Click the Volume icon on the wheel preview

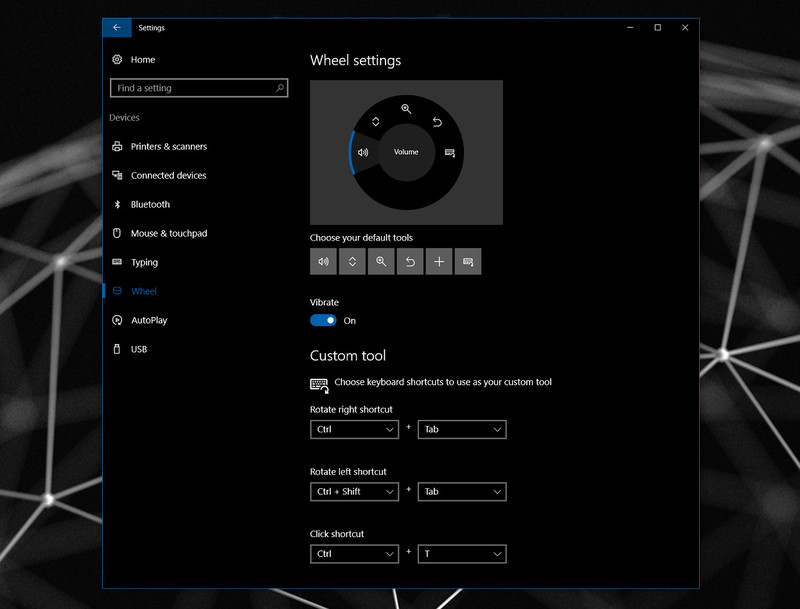click(362, 152)
